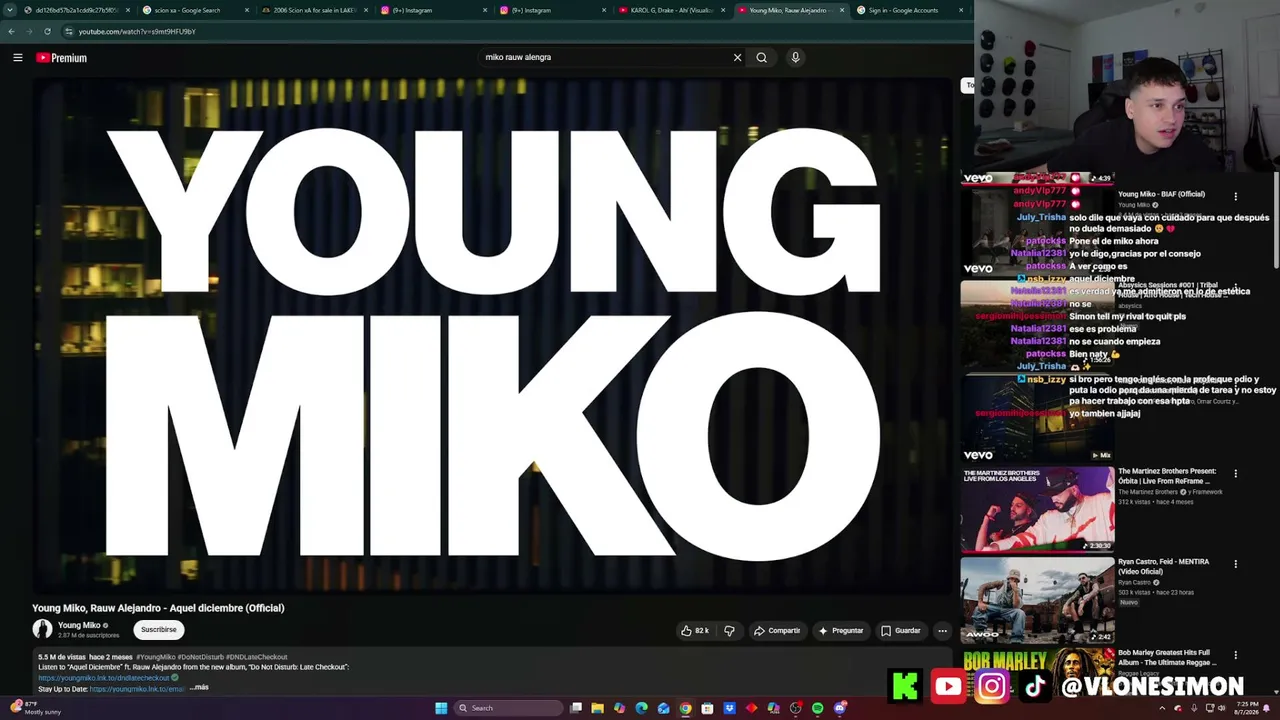Image resolution: width=1280 pixels, height=720 pixels.
Task: Open Discord from the taskbar
Action: pyautogui.click(x=840, y=708)
